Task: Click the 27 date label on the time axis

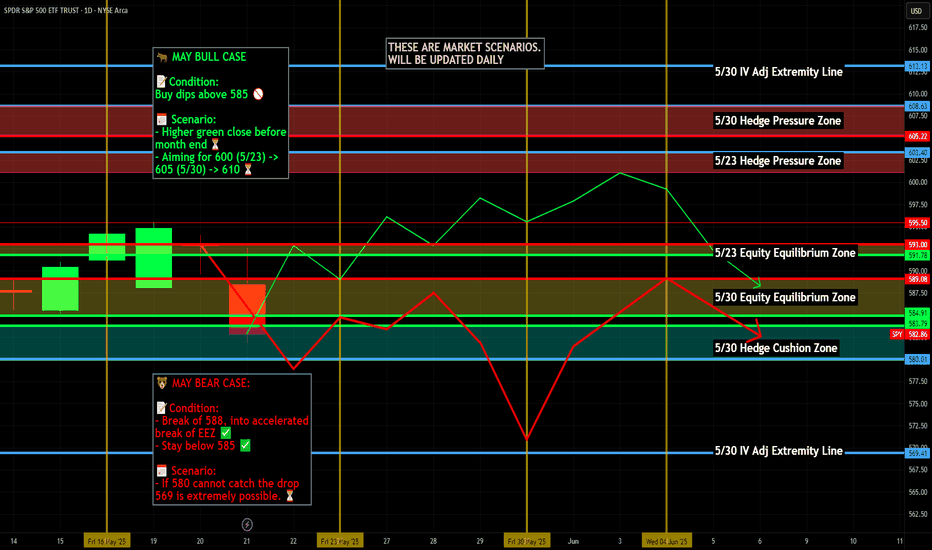Action: [x=387, y=541]
